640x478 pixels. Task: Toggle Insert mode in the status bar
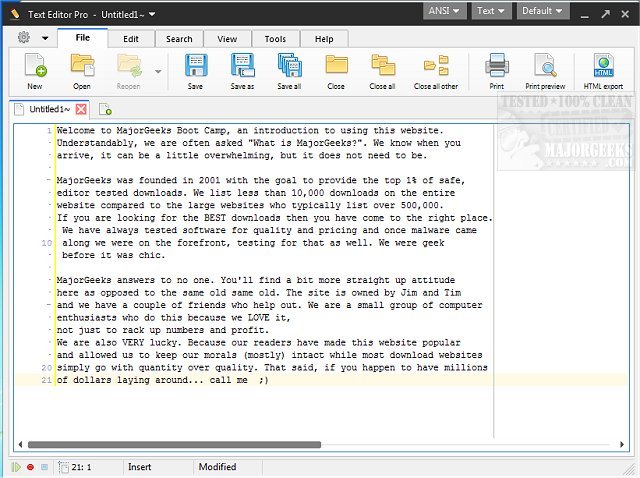[x=139, y=467]
